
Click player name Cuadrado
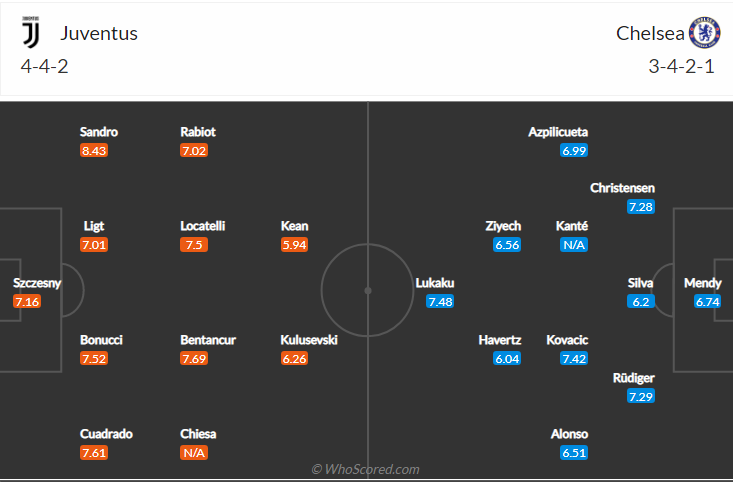click(x=106, y=434)
